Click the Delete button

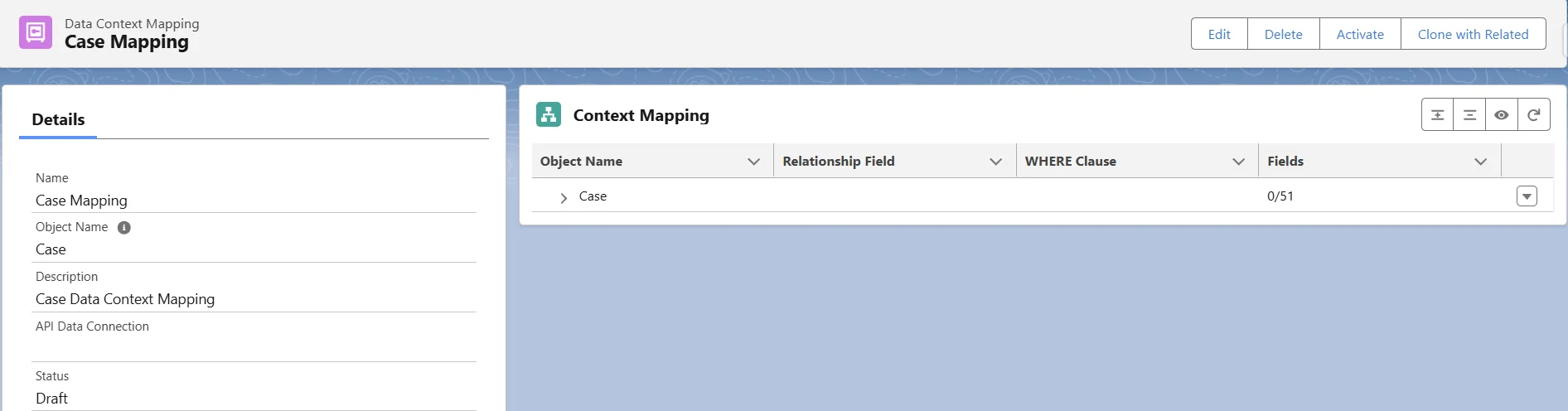(x=1283, y=34)
